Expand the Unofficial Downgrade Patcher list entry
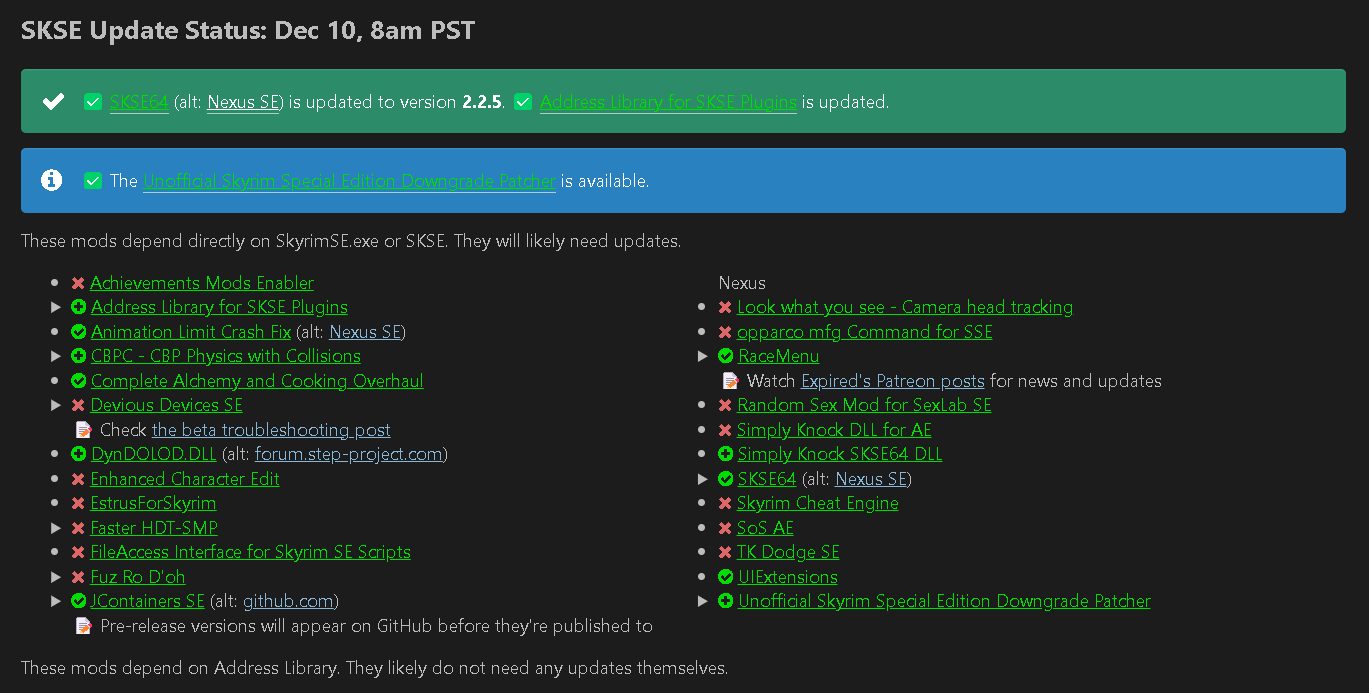The width and height of the screenshot is (1369, 693). [703, 601]
